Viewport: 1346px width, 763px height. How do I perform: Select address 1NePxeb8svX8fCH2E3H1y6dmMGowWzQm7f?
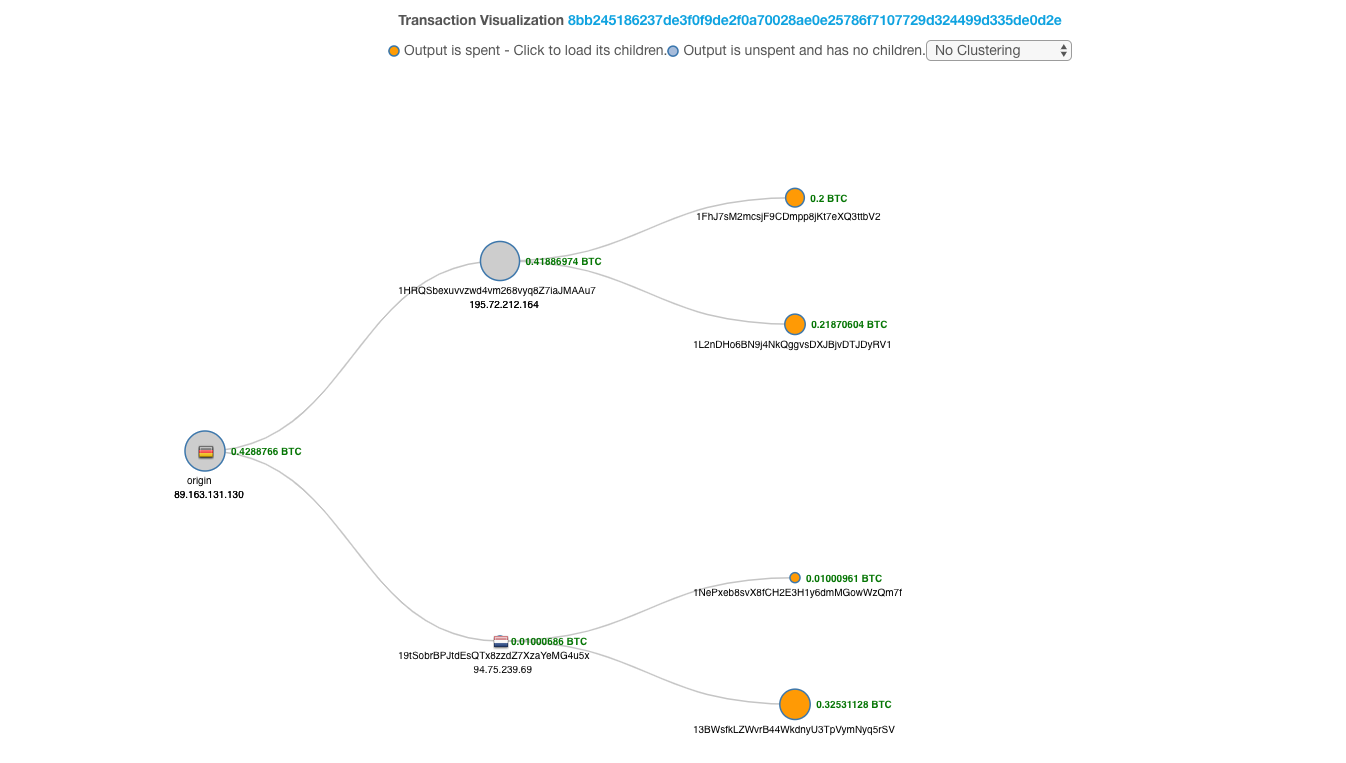797,593
